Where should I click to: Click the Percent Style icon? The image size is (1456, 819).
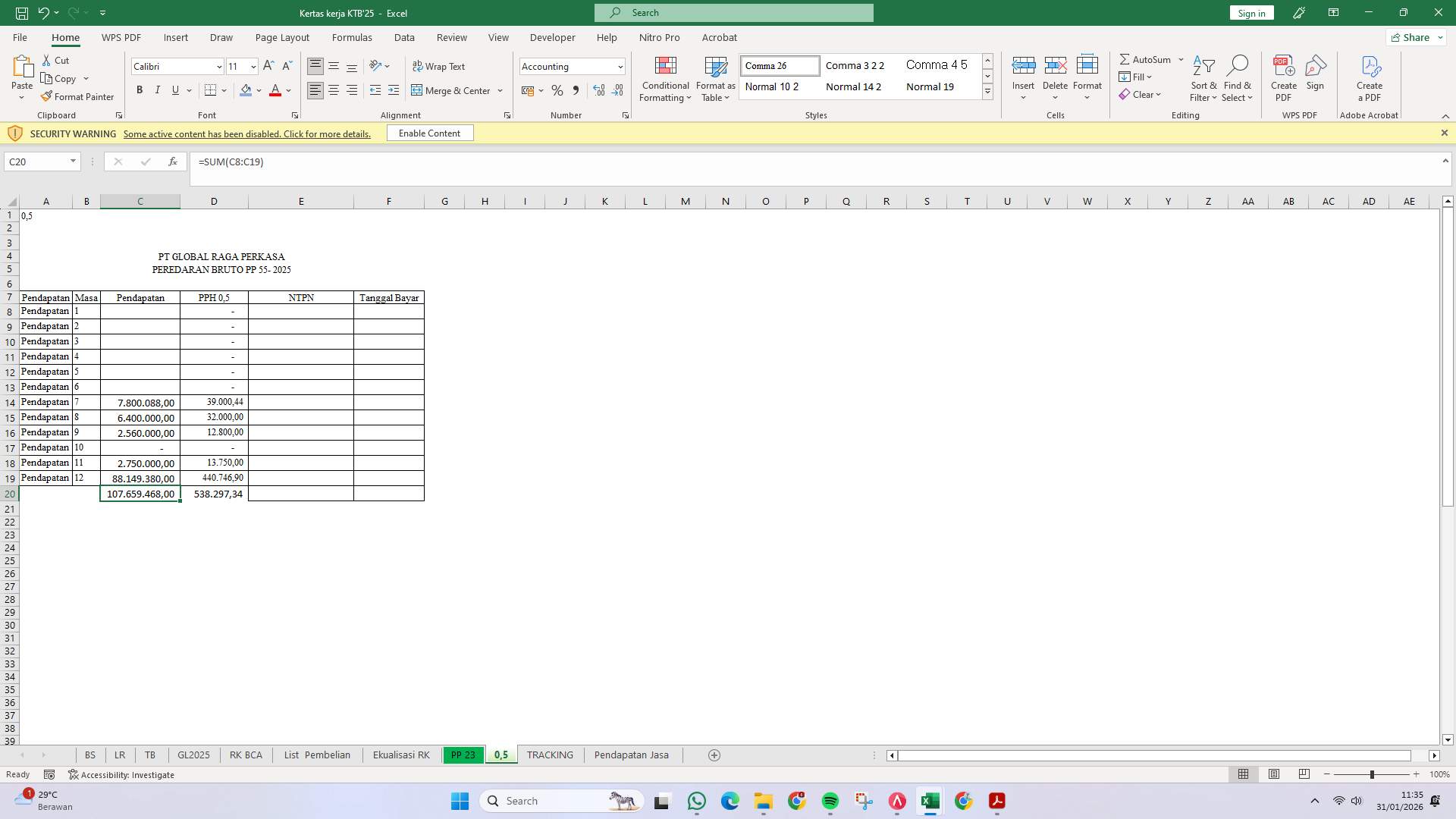[557, 90]
